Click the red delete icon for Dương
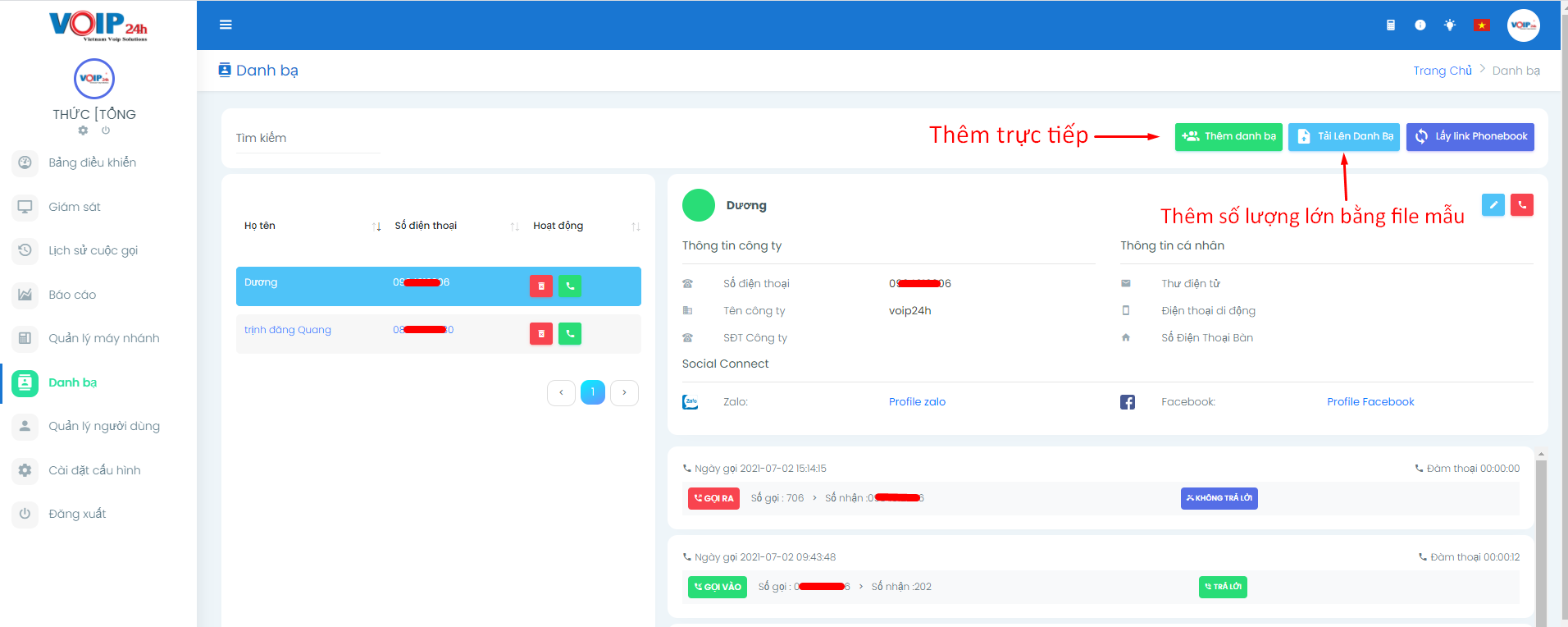This screenshot has width=1568, height=627. [540, 286]
